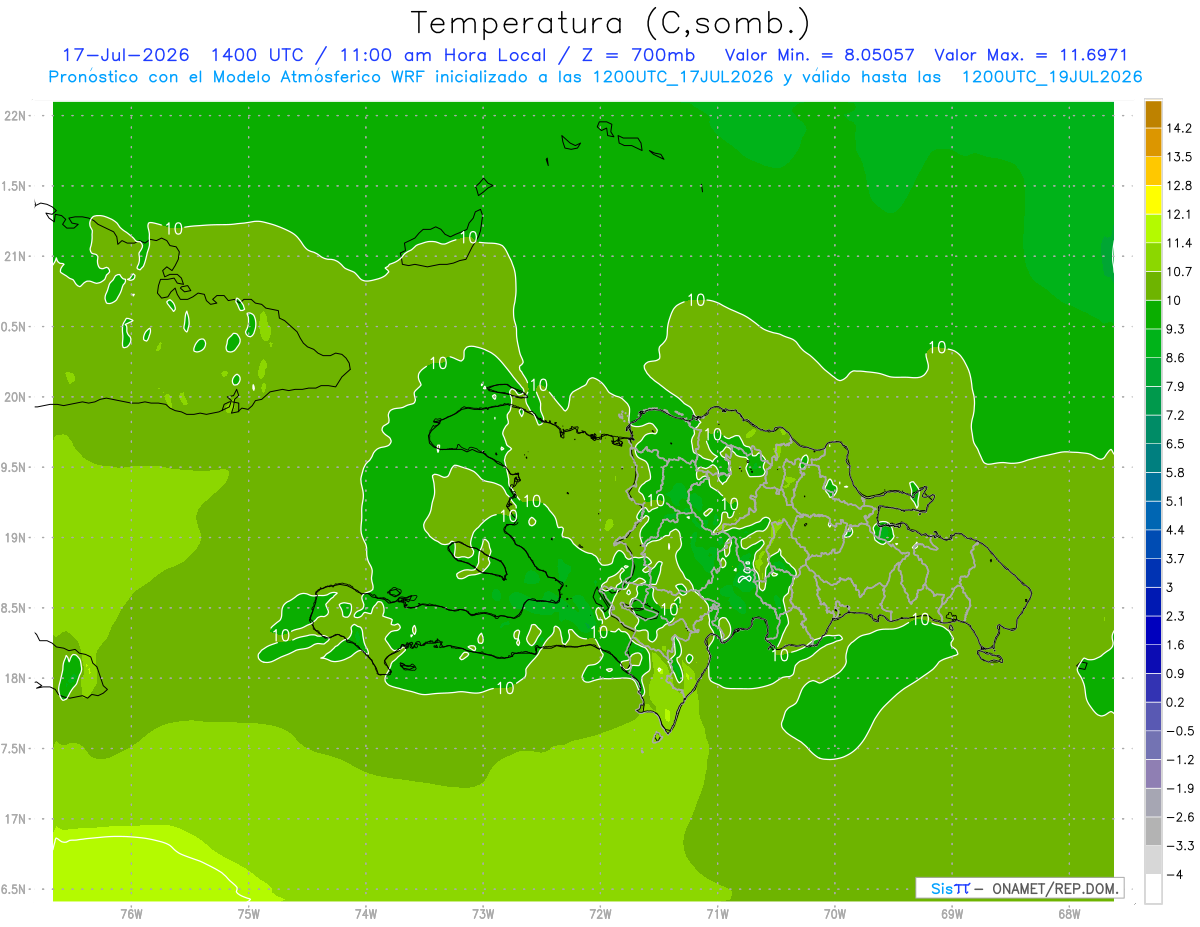
Task: Click "Valor Max. = 11.6971" value
Action: tap(1029, 56)
